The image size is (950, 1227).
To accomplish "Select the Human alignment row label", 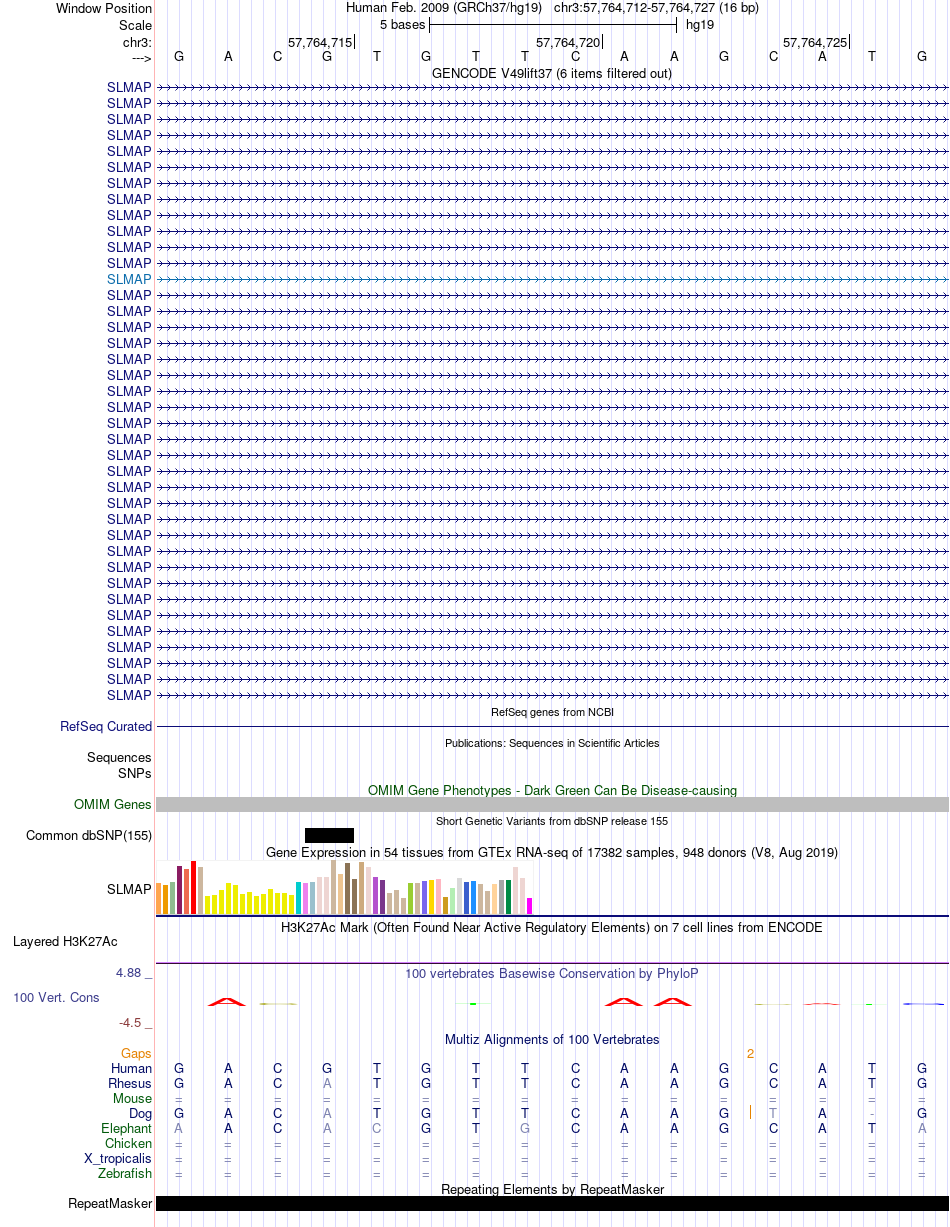I will [x=131, y=1068].
